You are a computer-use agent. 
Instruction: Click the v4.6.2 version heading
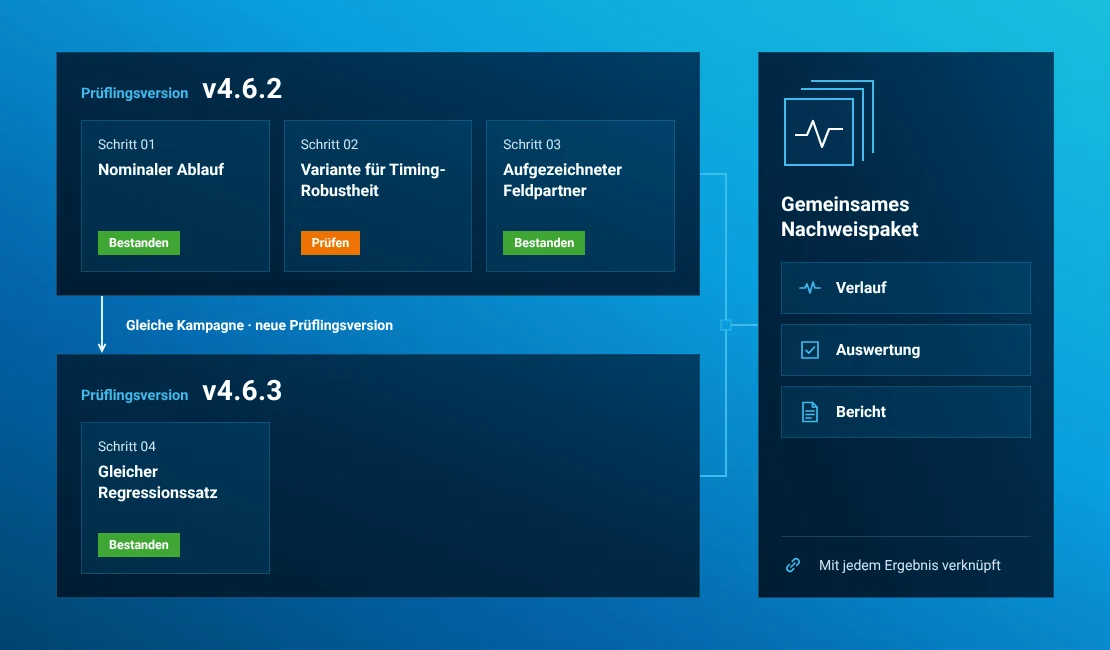[242, 89]
